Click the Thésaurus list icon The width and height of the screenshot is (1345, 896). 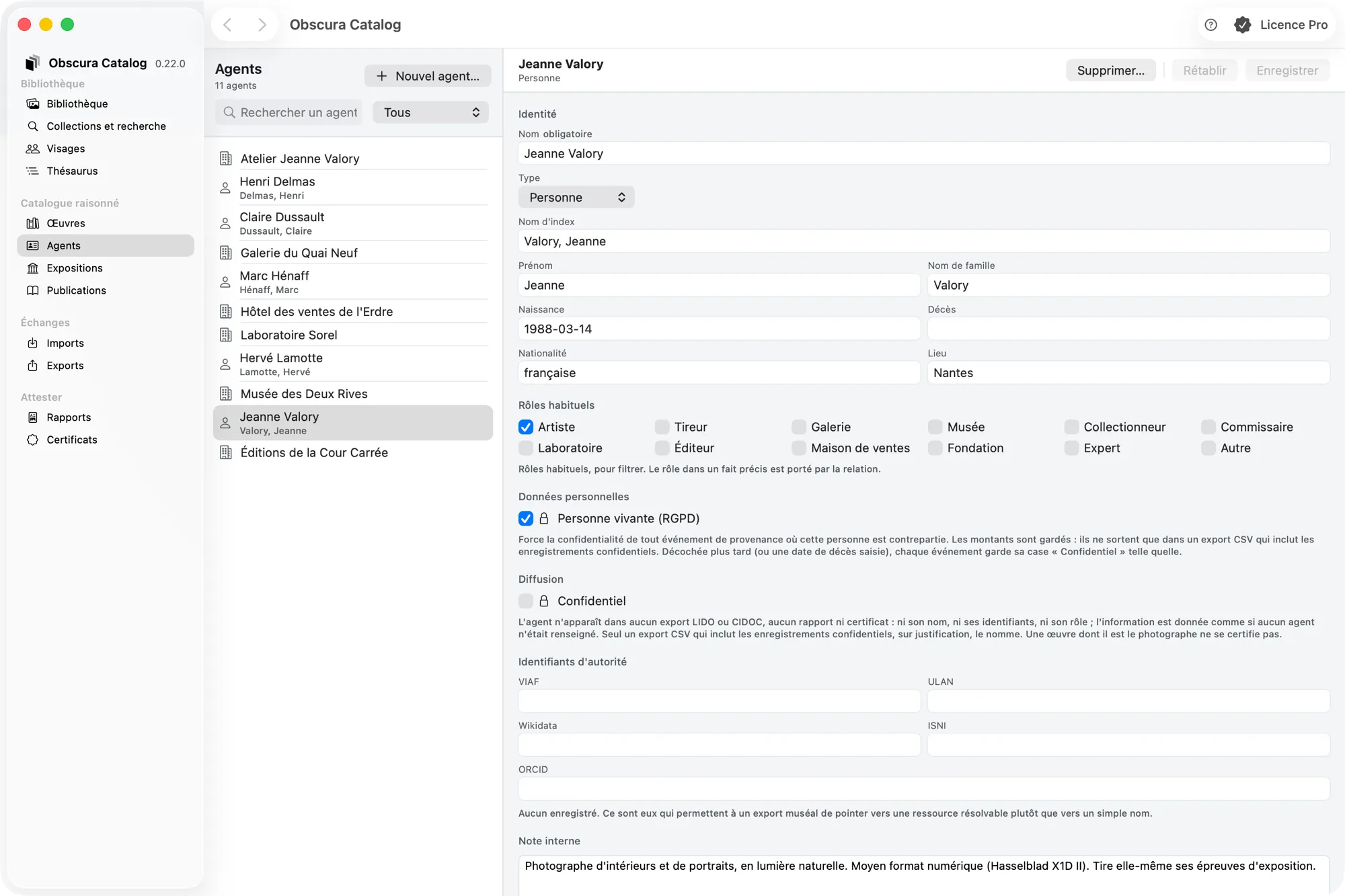(32, 171)
